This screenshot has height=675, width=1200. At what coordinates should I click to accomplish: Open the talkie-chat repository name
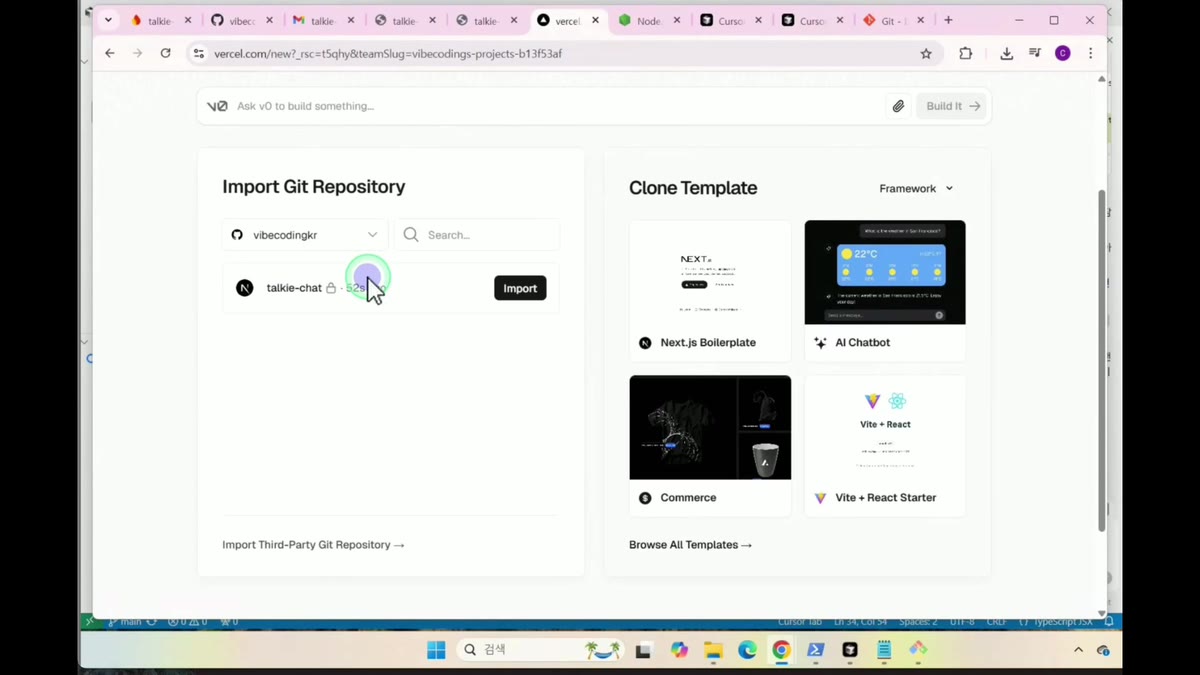[x=294, y=288]
